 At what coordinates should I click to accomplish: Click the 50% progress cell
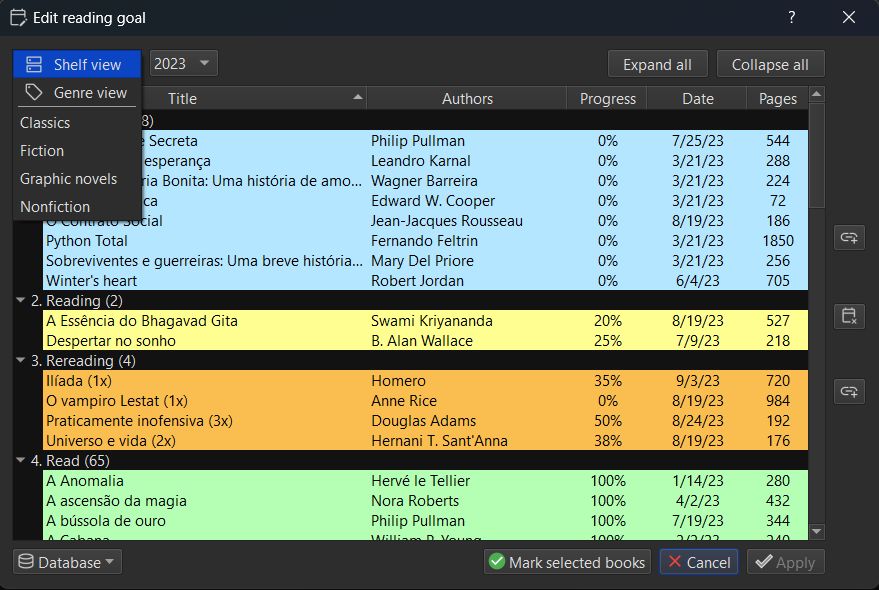pyautogui.click(x=608, y=421)
